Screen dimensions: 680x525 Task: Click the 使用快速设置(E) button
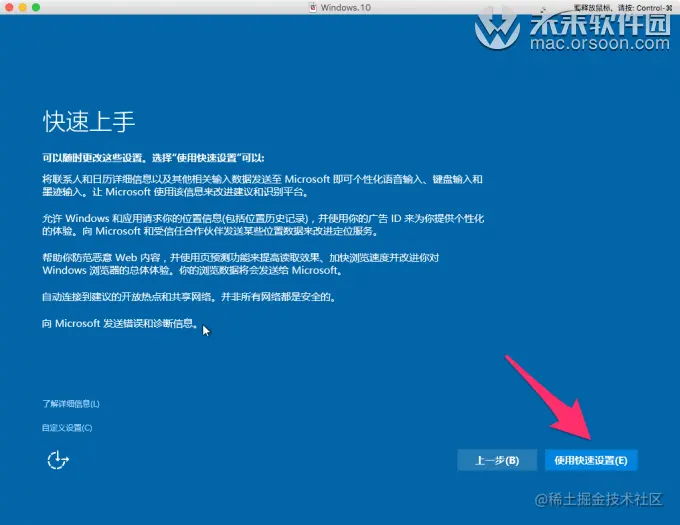coord(591,460)
